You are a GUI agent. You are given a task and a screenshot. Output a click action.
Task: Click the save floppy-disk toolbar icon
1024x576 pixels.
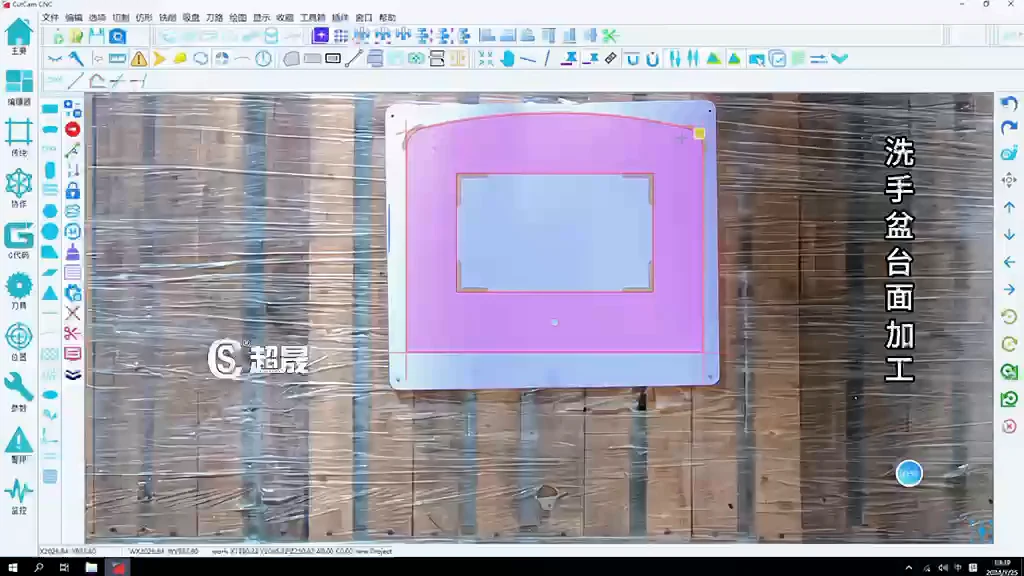(x=97, y=36)
